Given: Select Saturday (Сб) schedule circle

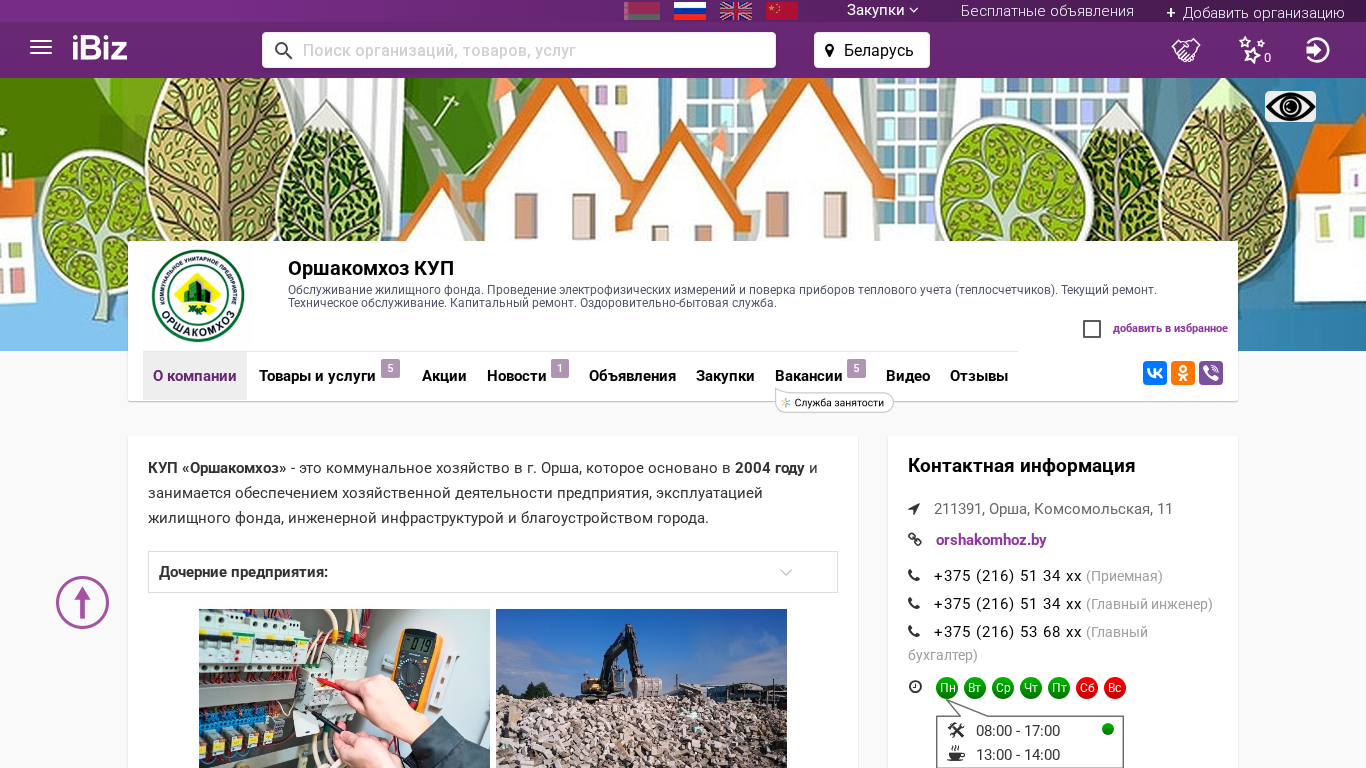Looking at the screenshot, I should 1087,688.
